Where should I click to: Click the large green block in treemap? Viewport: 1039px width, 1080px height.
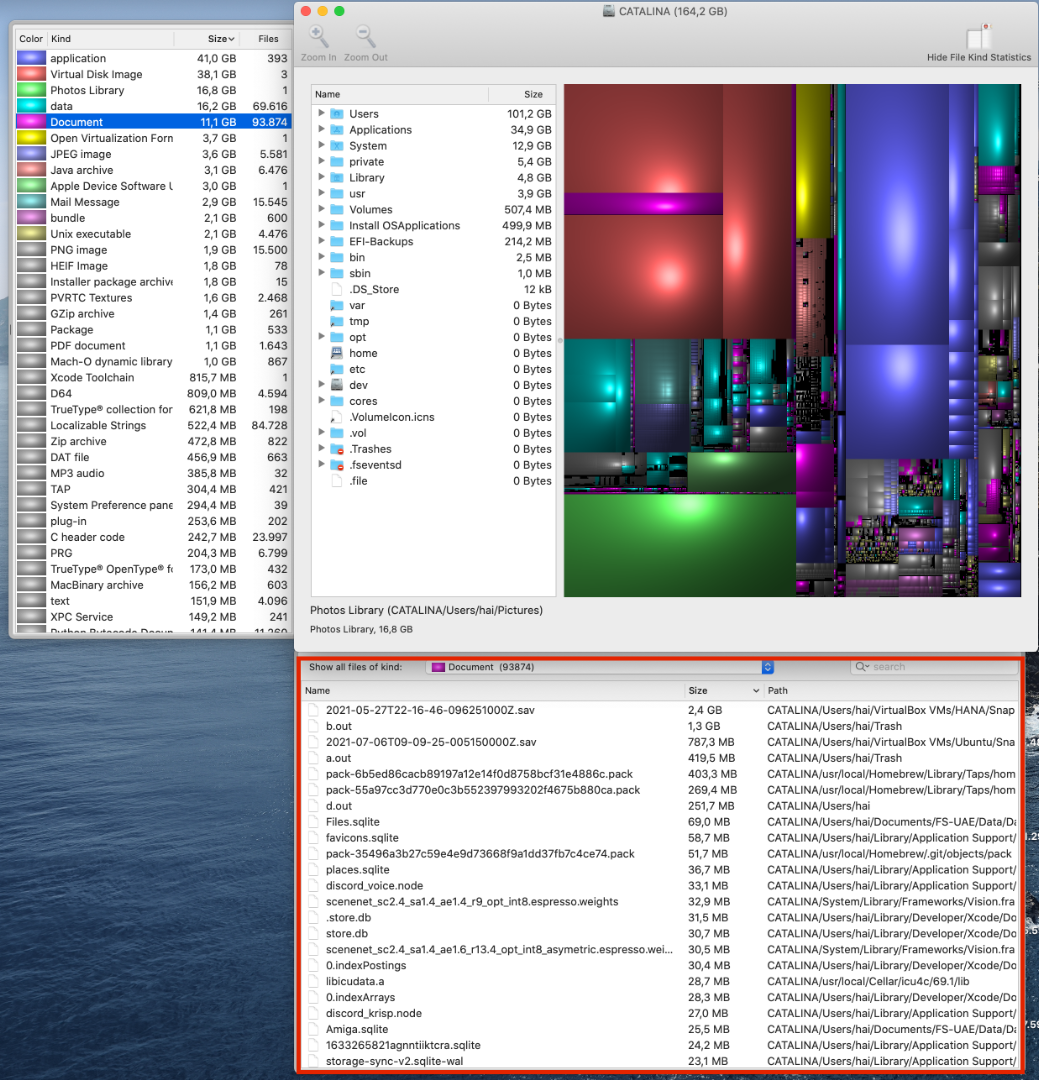click(x=678, y=544)
